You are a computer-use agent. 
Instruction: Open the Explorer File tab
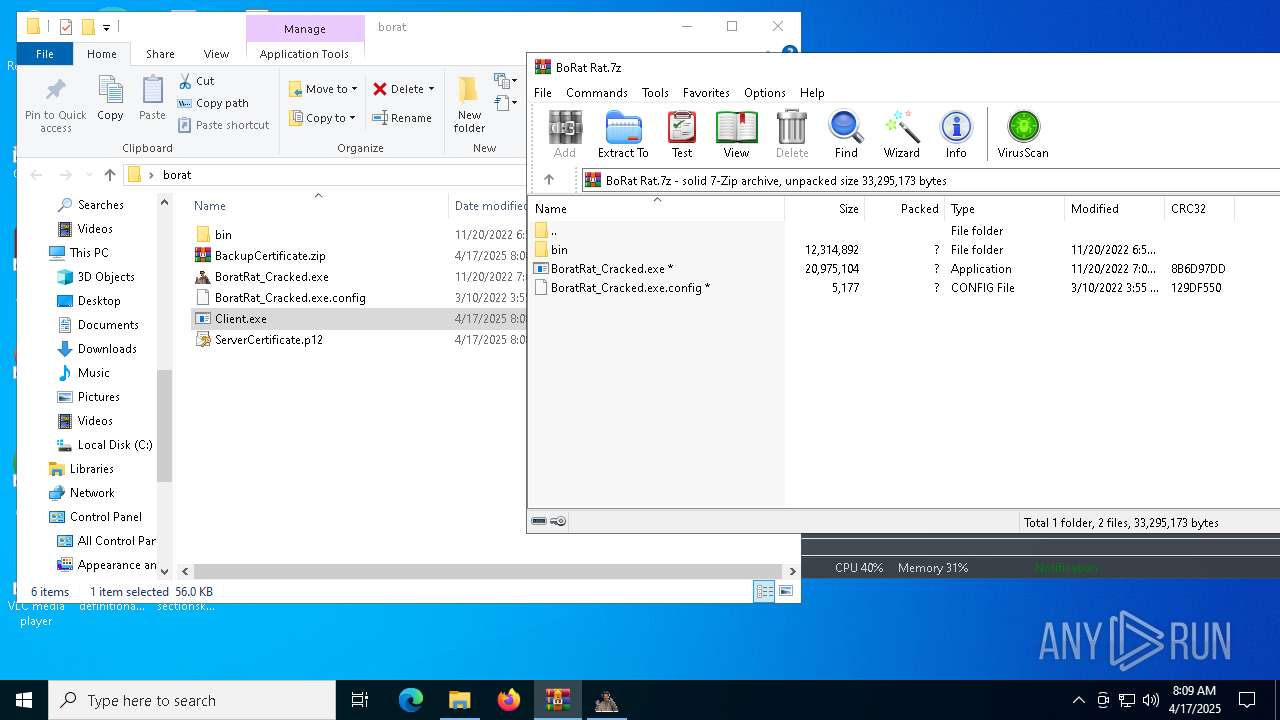pos(45,54)
